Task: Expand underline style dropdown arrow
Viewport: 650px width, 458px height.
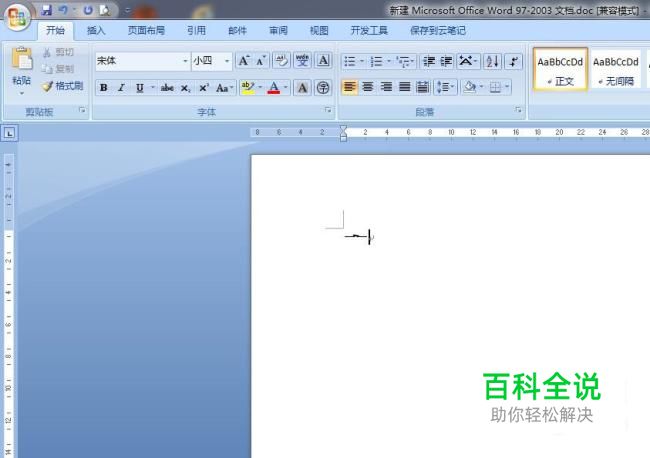Action: [153, 88]
